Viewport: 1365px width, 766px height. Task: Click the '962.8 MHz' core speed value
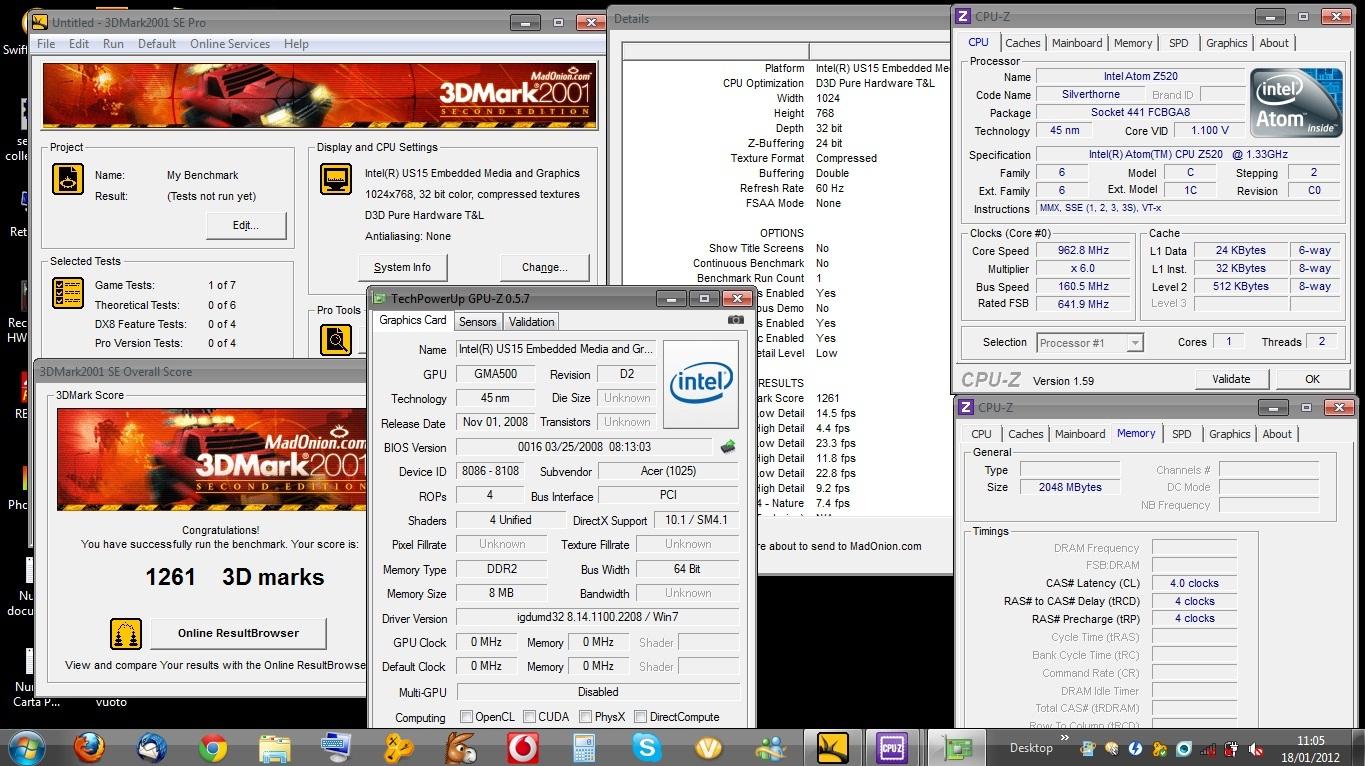point(1083,251)
